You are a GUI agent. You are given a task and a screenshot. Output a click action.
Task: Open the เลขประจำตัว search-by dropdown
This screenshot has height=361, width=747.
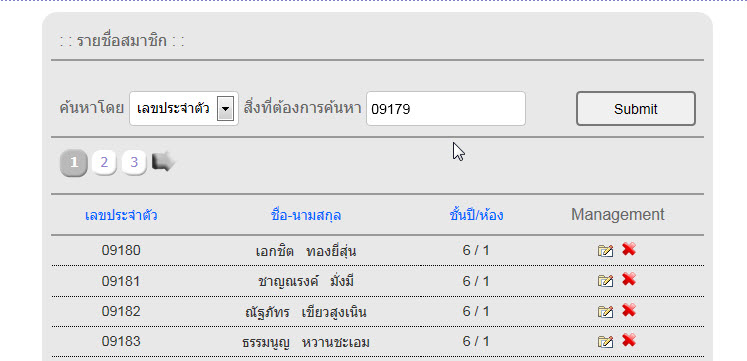(184, 109)
